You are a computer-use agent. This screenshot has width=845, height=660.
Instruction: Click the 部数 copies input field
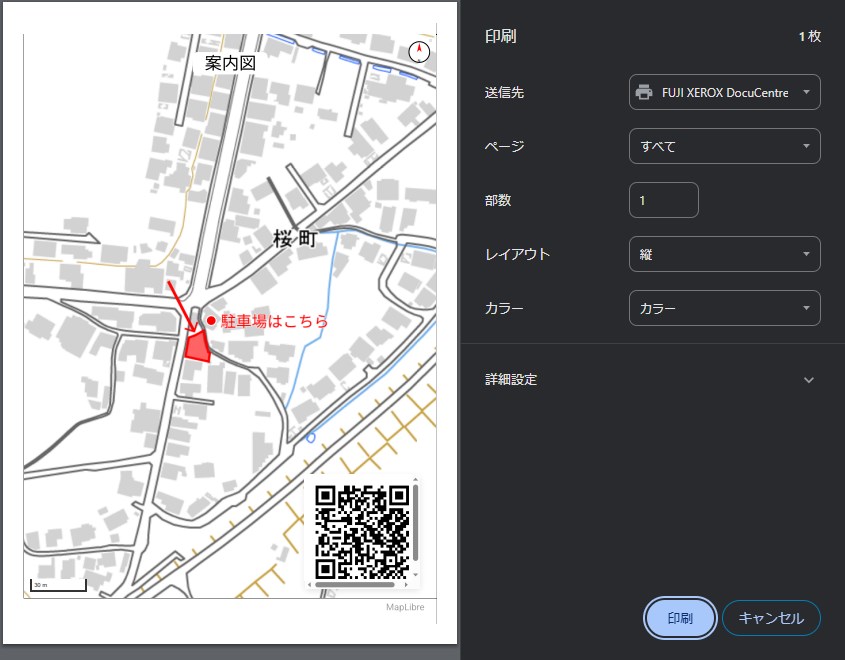(663, 200)
